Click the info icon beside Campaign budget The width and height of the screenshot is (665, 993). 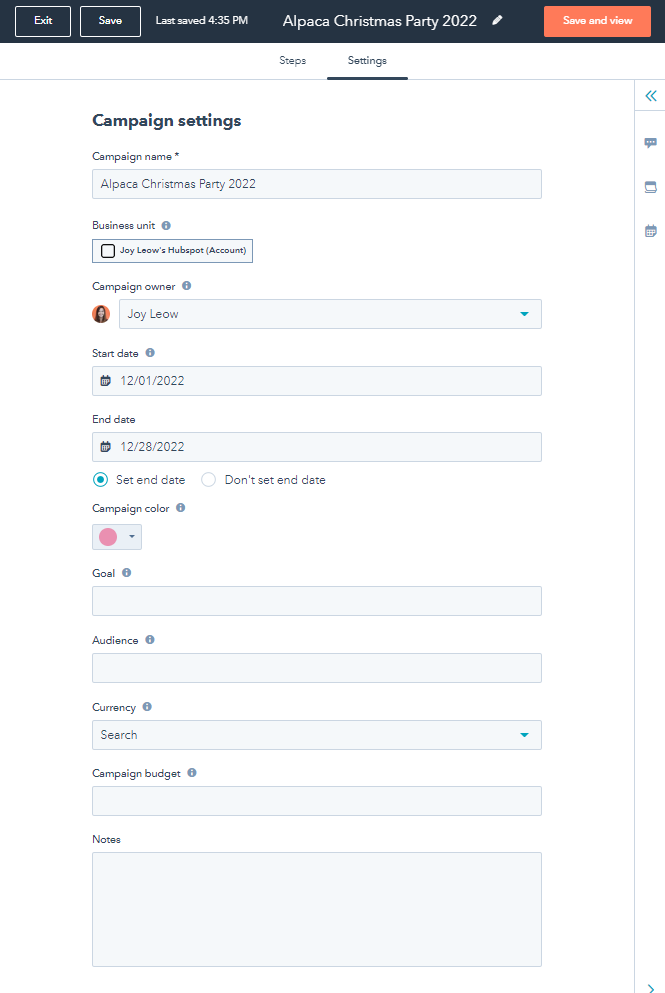[x=192, y=773]
